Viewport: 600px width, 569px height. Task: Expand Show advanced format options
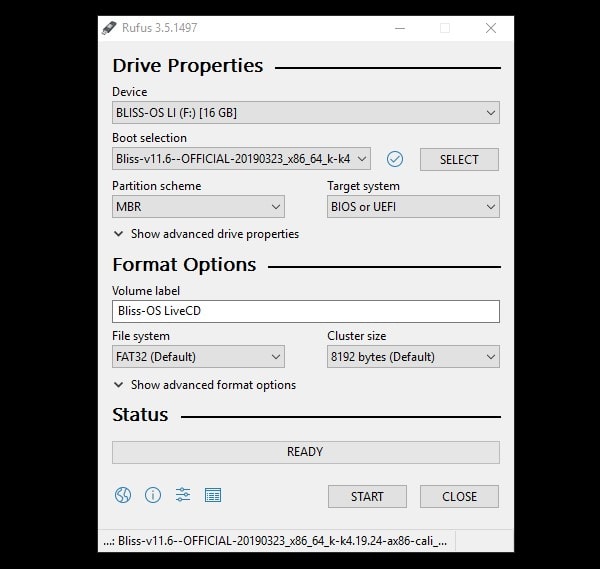pyautogui.click(x=205, y=385)
